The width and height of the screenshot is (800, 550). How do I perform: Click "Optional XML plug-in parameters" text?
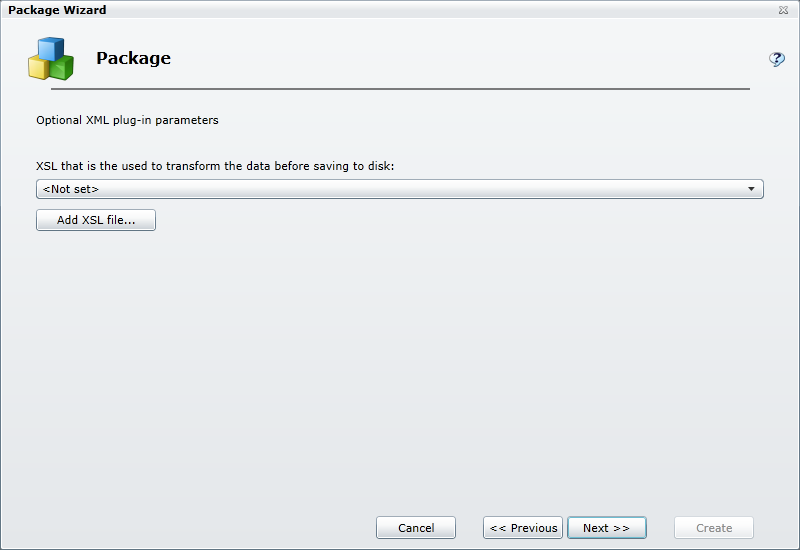point(127,120)
